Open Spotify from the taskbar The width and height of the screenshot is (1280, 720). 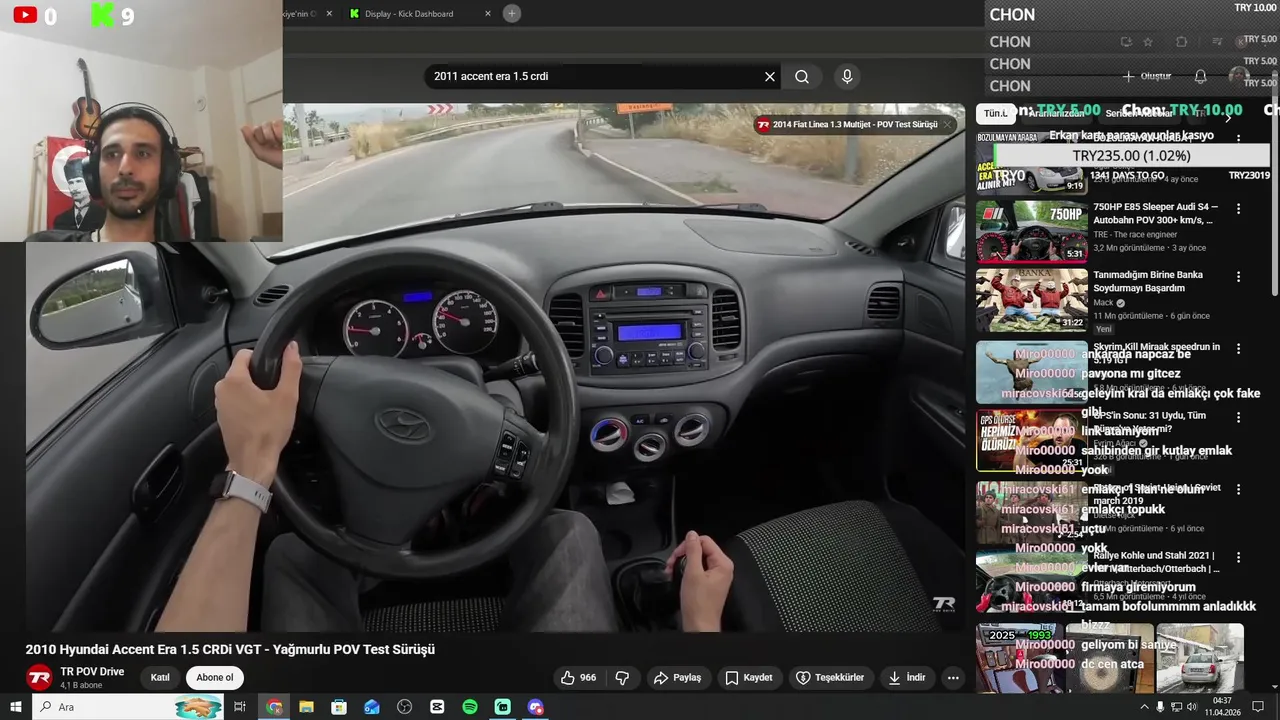(470, 707)
